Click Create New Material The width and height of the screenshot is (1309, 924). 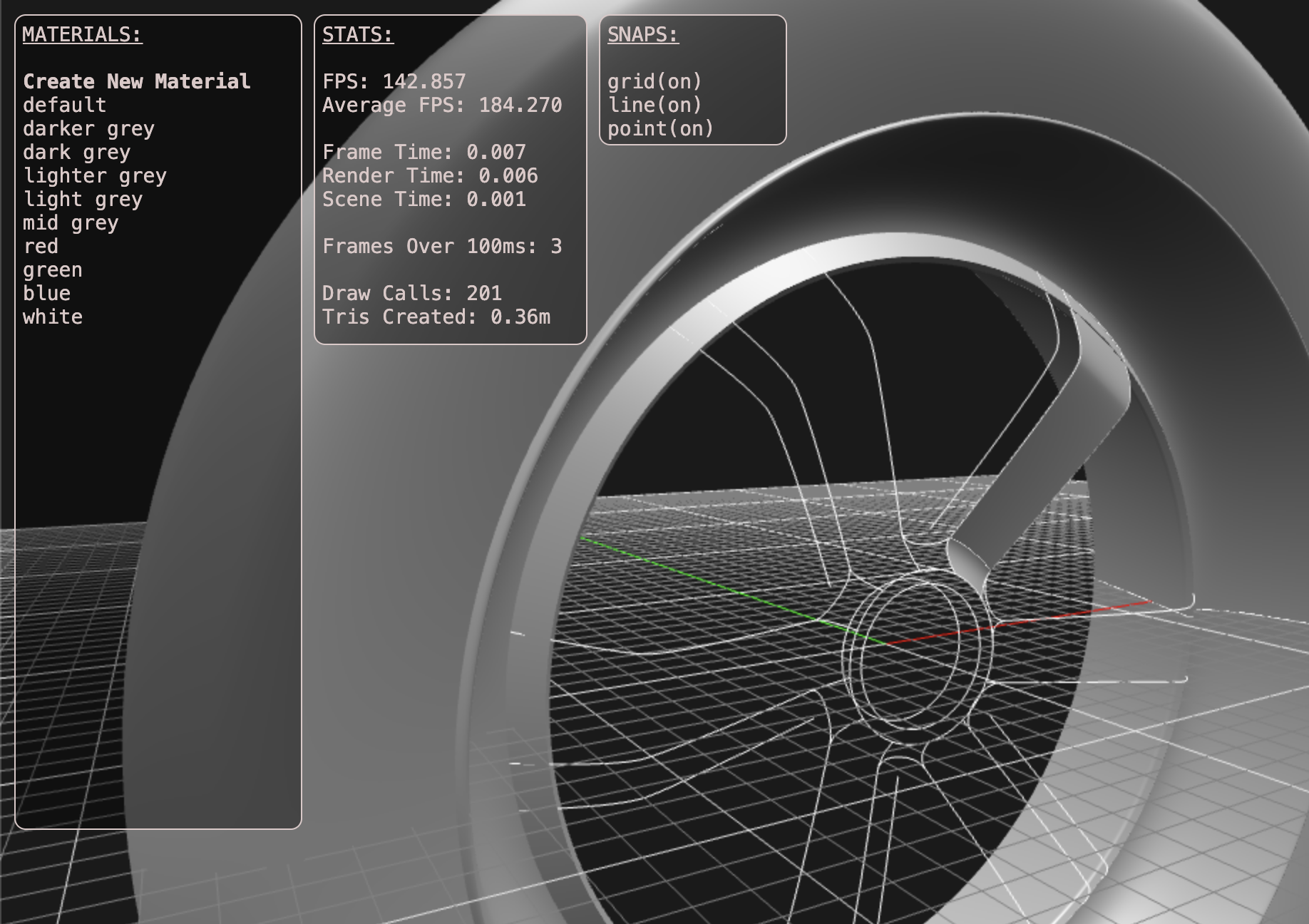pyautogui.click(x=135, y=81)
